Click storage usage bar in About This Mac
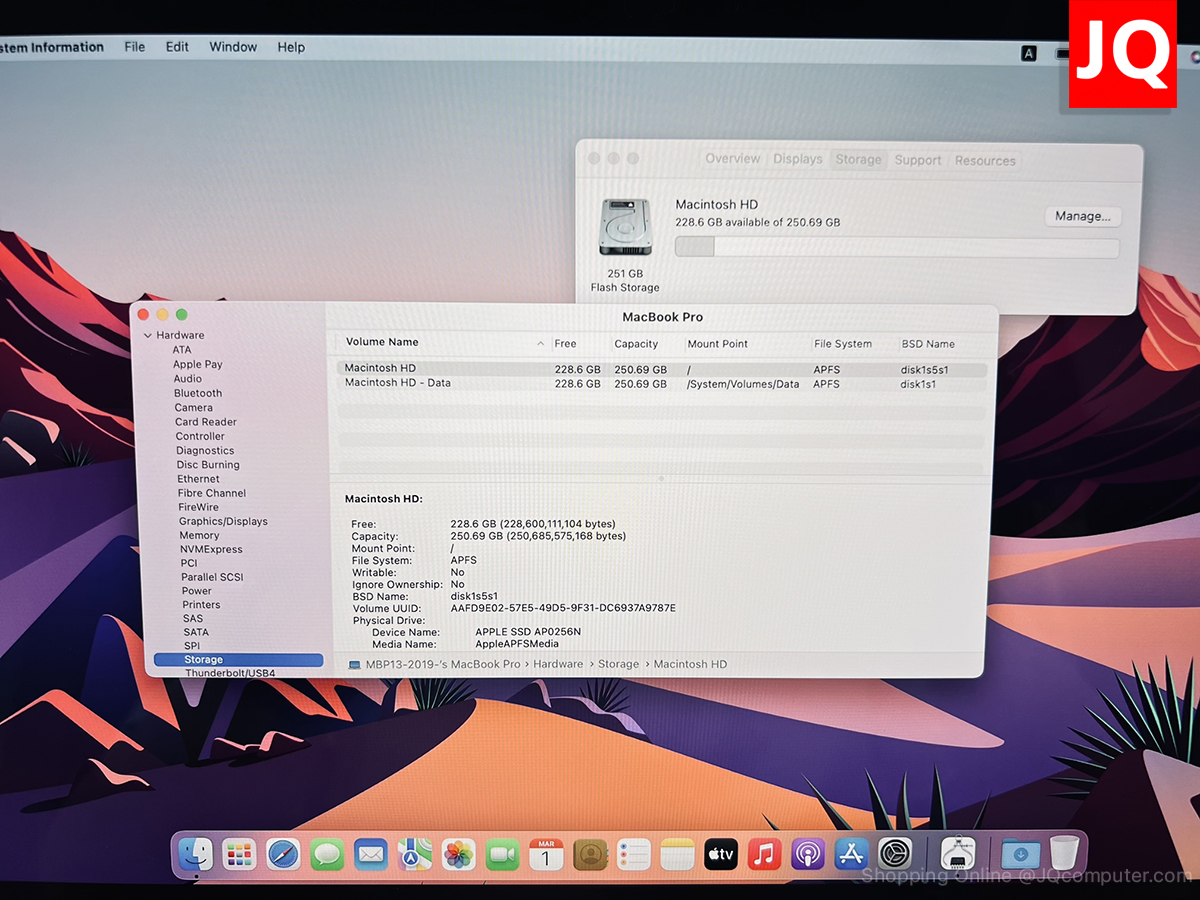 point(897,247)
